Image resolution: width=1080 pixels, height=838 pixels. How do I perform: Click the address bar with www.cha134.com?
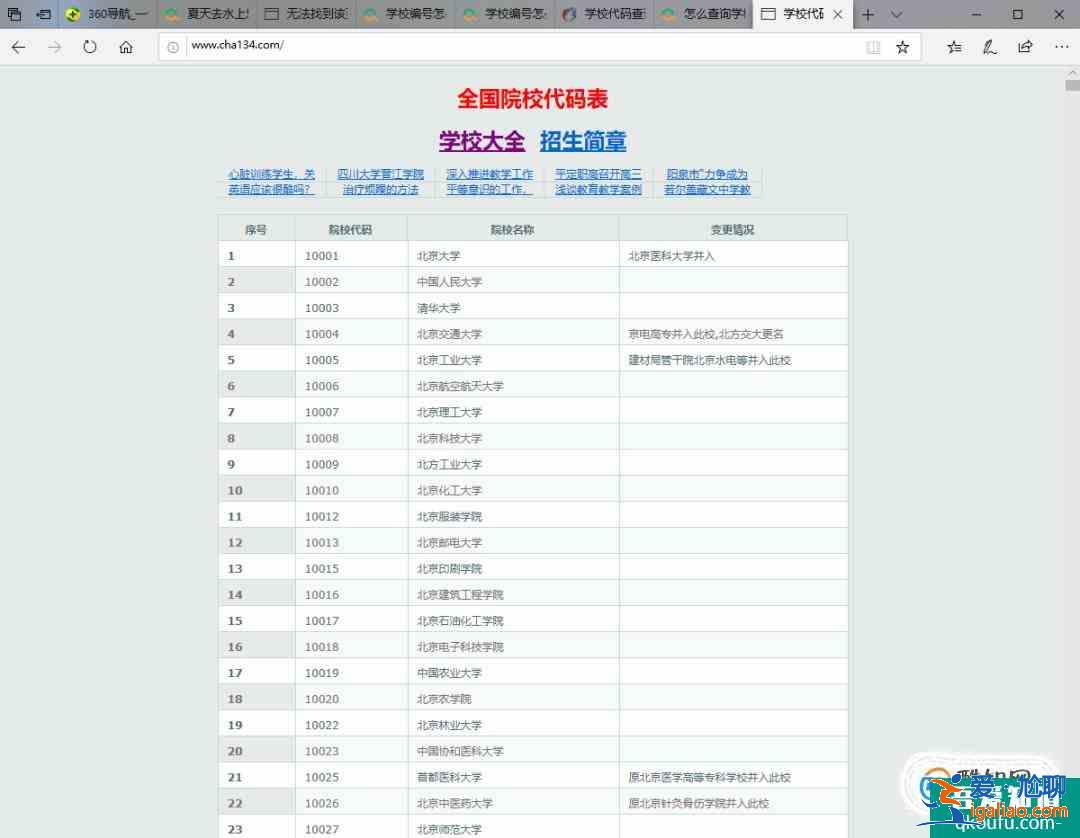click(523, 45)
